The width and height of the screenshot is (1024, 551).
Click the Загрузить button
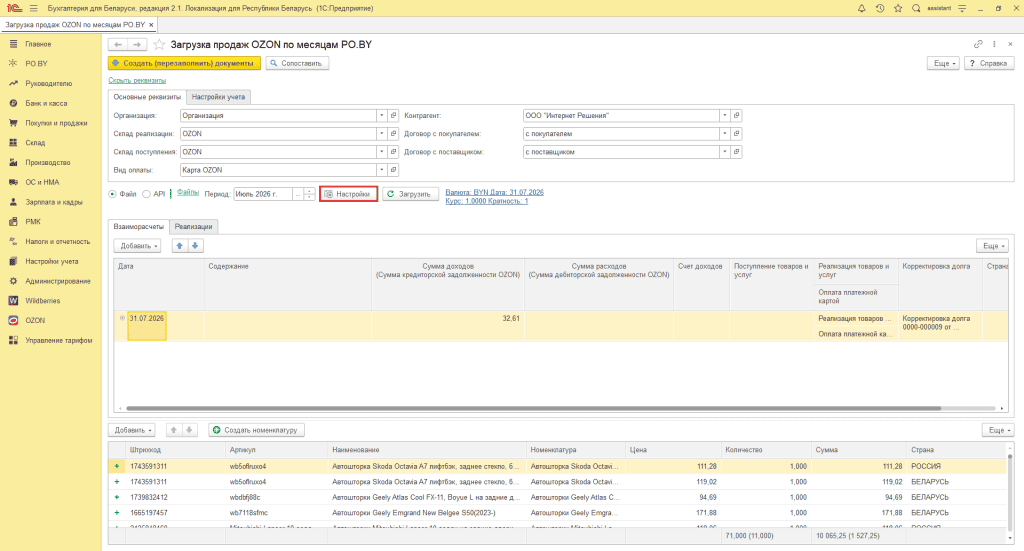410,194
